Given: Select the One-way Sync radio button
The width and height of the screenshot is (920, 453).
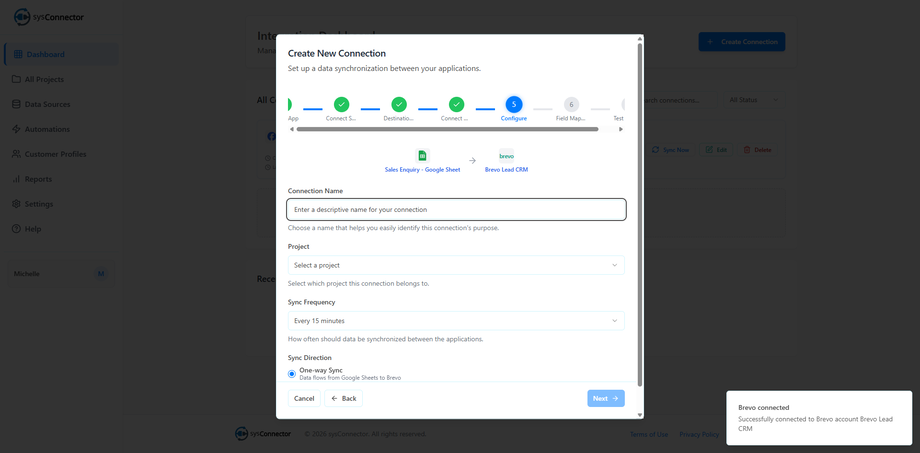Looking at the screenshot, I should coord(292,374).
